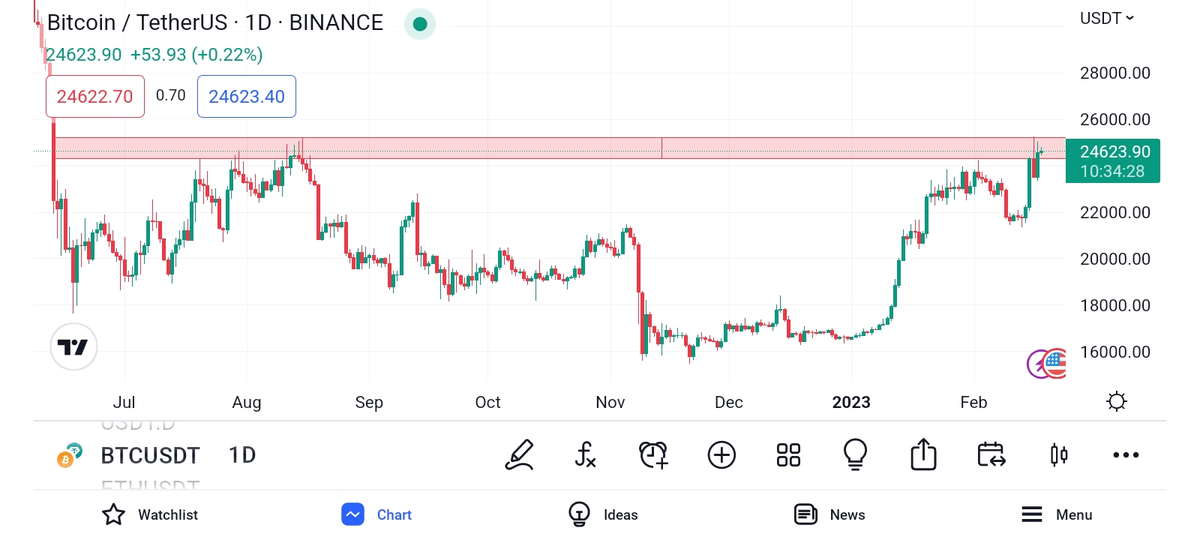The width and height of the screenshot is (1200, 540).
Task: Tap the plus circle add icon
Action: [721, 455]
